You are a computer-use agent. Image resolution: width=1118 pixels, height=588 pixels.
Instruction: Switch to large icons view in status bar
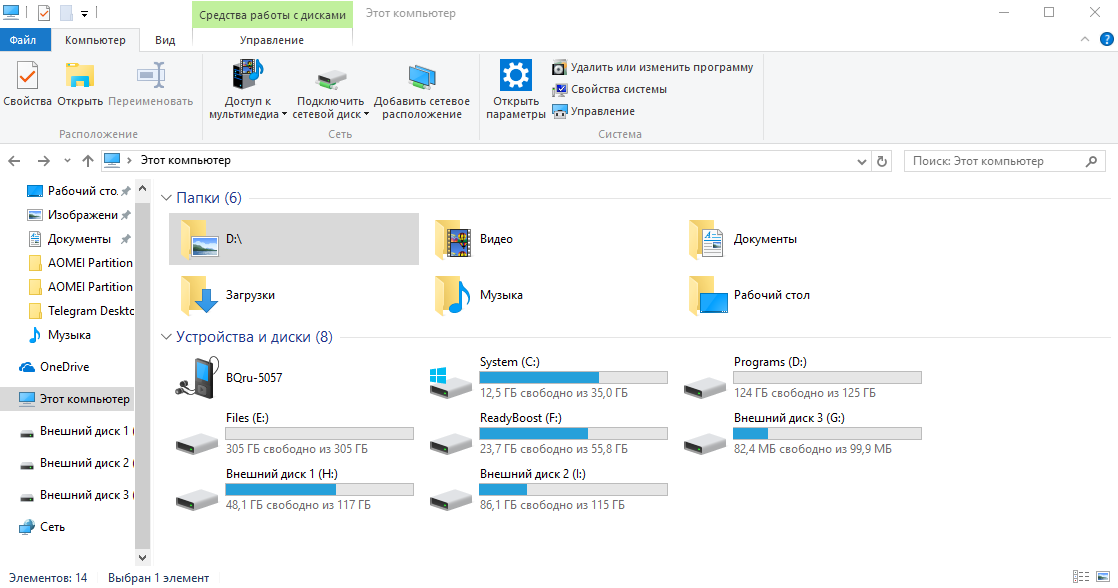click(x=1103, y=577)
